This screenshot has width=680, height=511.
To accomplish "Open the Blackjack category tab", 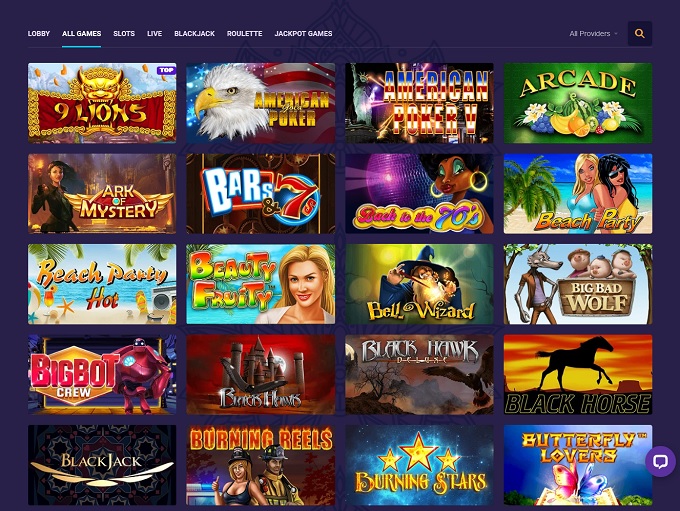I will [194, 33].
